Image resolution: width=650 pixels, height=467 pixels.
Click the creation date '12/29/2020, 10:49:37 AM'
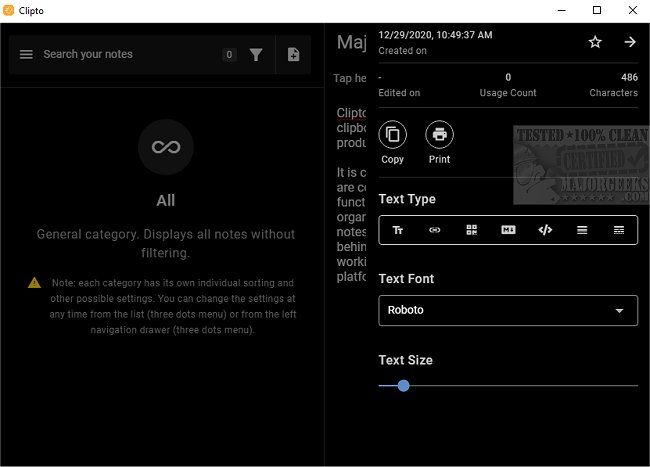(435, 35)
